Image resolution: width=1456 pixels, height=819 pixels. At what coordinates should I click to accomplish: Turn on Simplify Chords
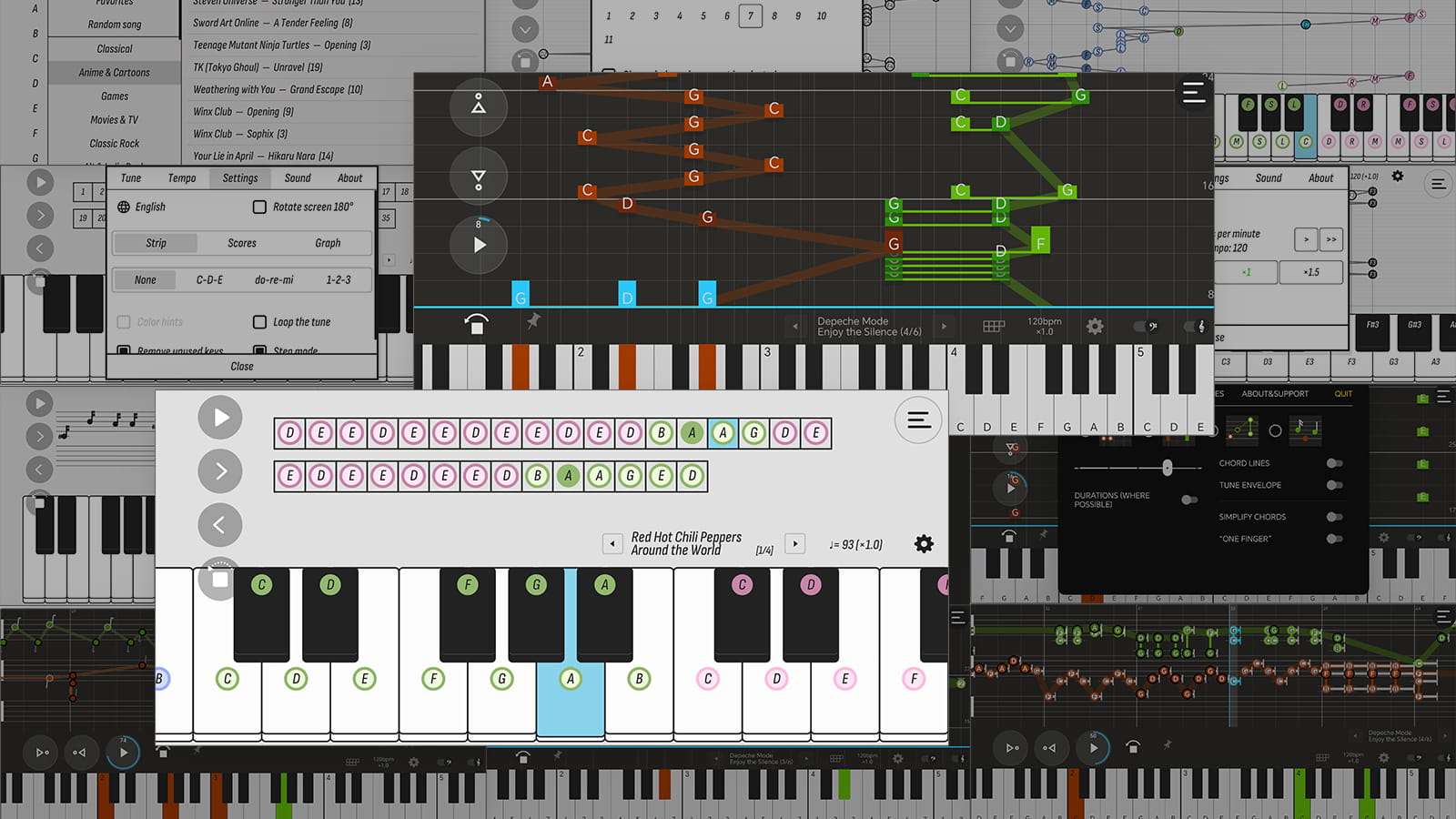click(1335, 517)
